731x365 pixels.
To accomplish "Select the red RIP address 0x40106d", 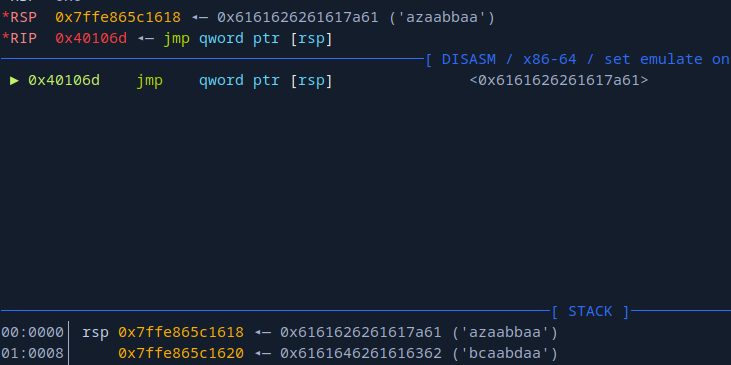I will pos(91,38).
